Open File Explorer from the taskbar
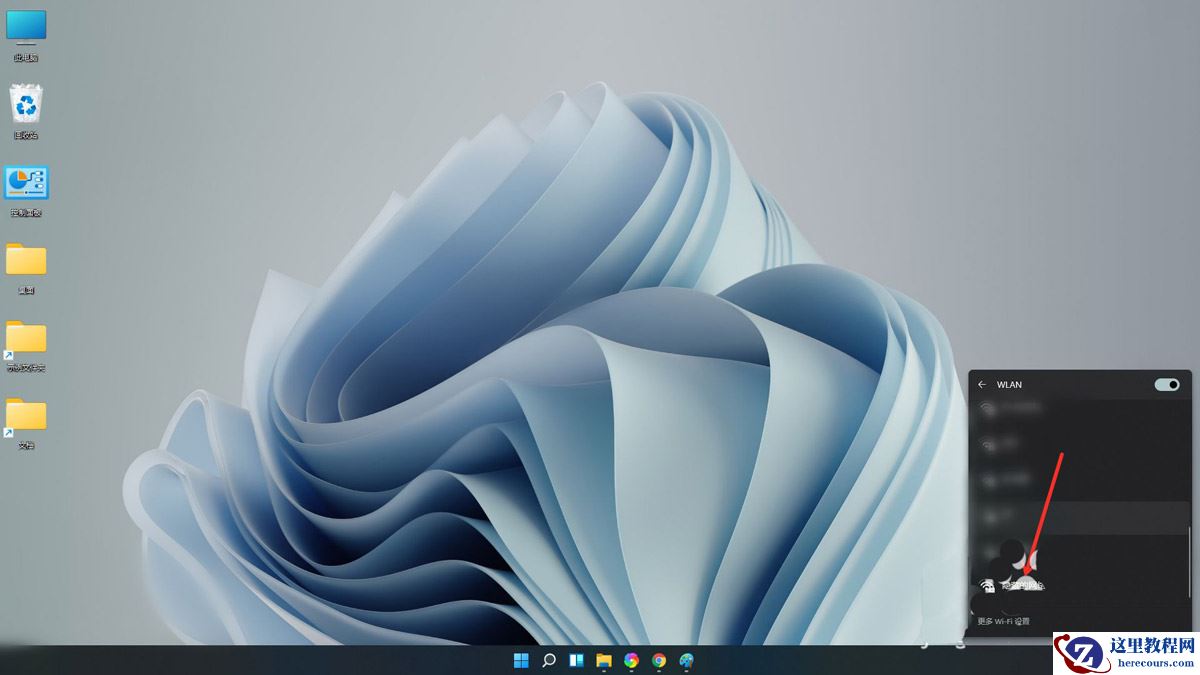The height and width of the screenshot is (675, 1200). pos(604,659)
